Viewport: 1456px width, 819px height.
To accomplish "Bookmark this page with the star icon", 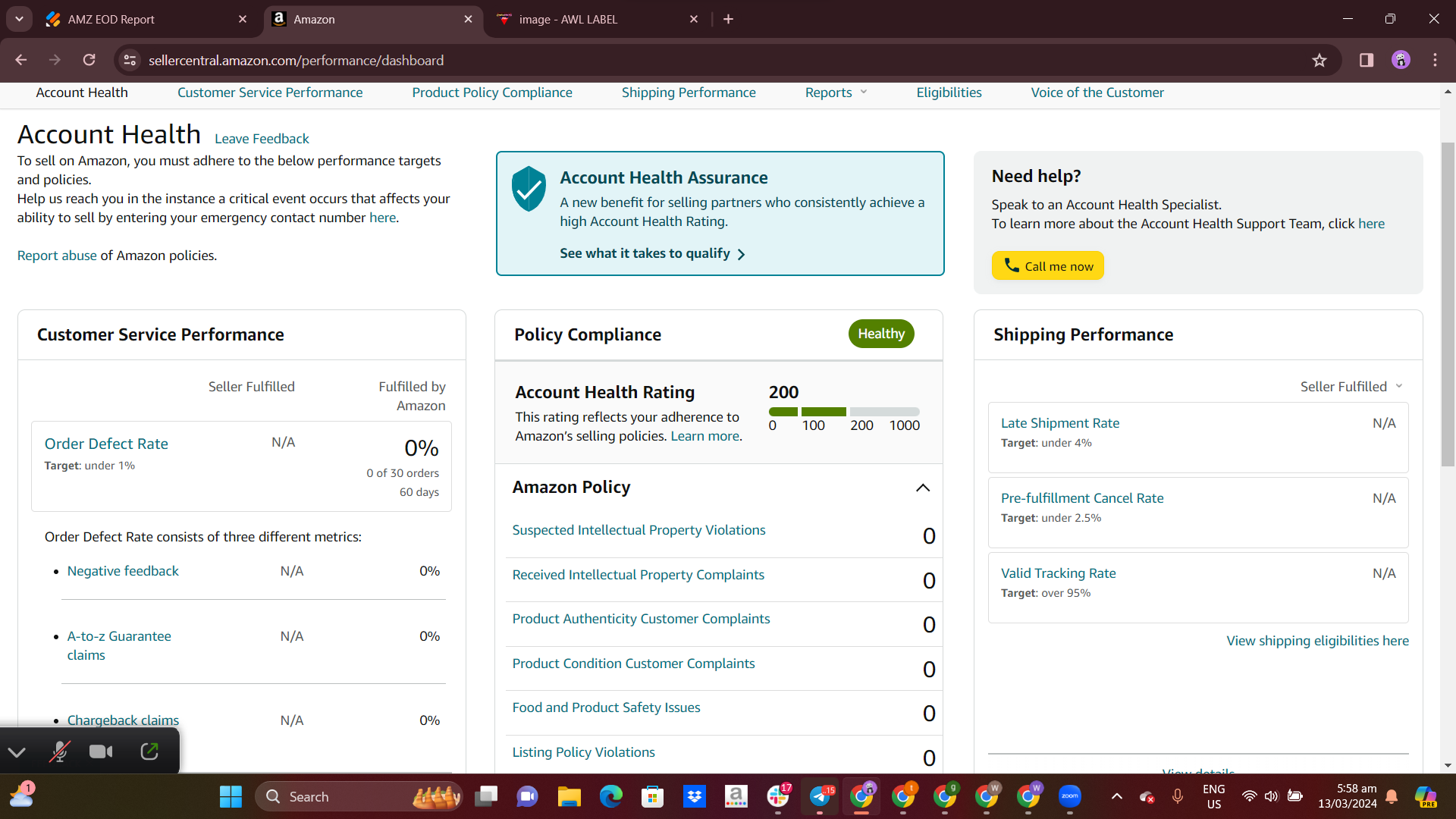I will tap(1319, 60).
